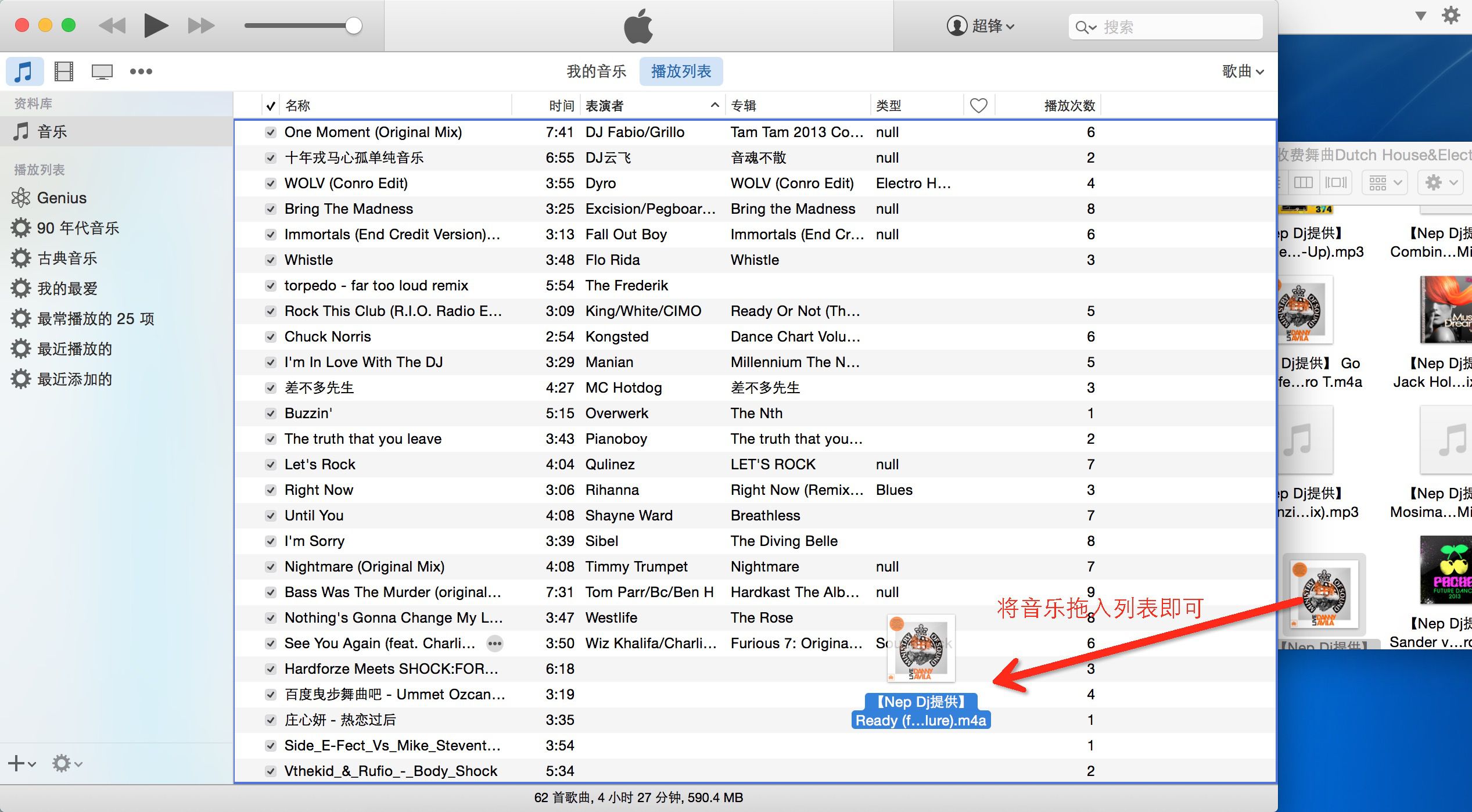Screen dimensions: 1472x812
Task: Expand the search options magnifier dropdown
Action: pyautogui.click(x=1085, y=27)
